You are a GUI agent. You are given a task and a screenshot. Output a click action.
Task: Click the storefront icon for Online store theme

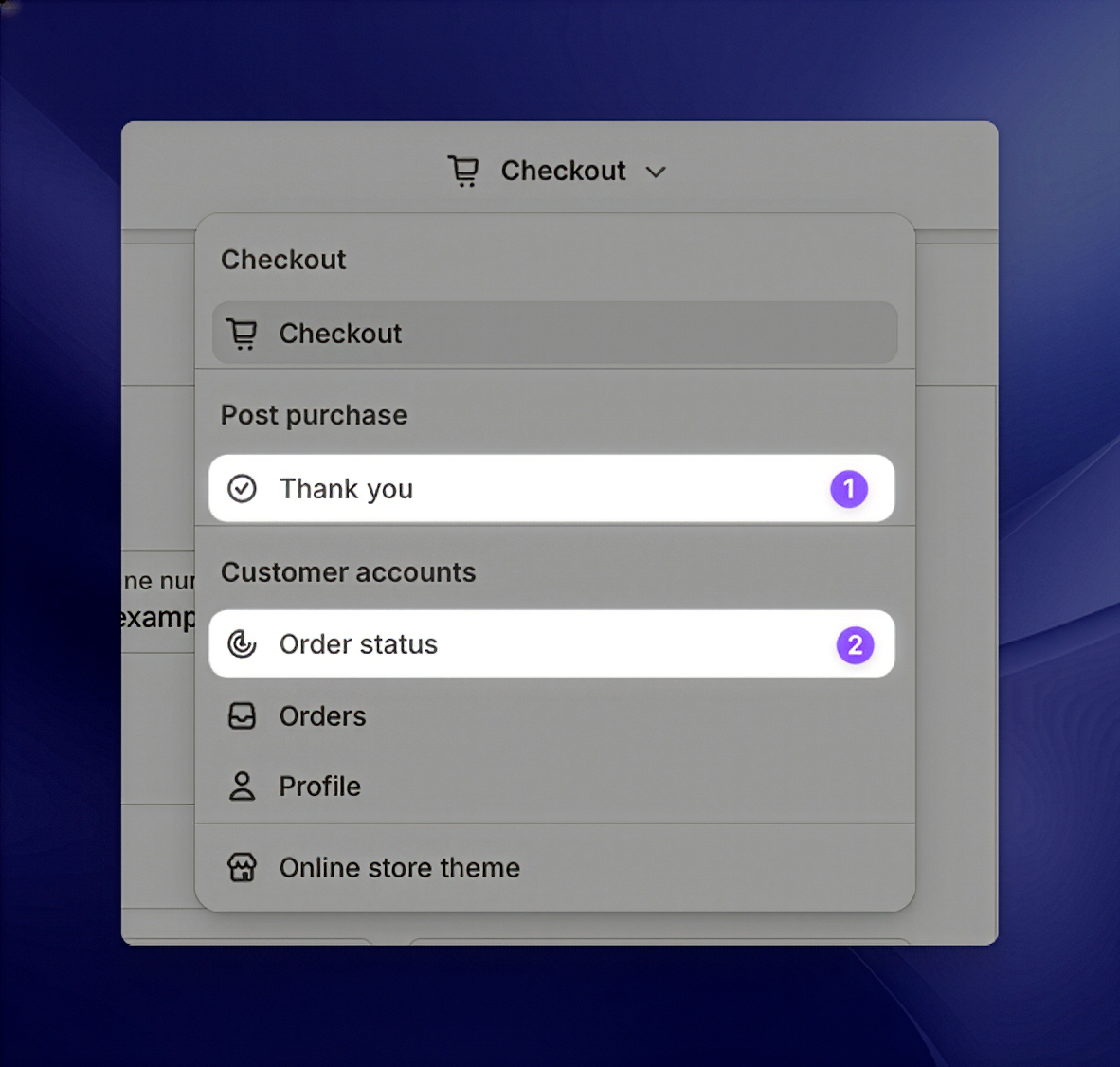click(x=243, y=868)
